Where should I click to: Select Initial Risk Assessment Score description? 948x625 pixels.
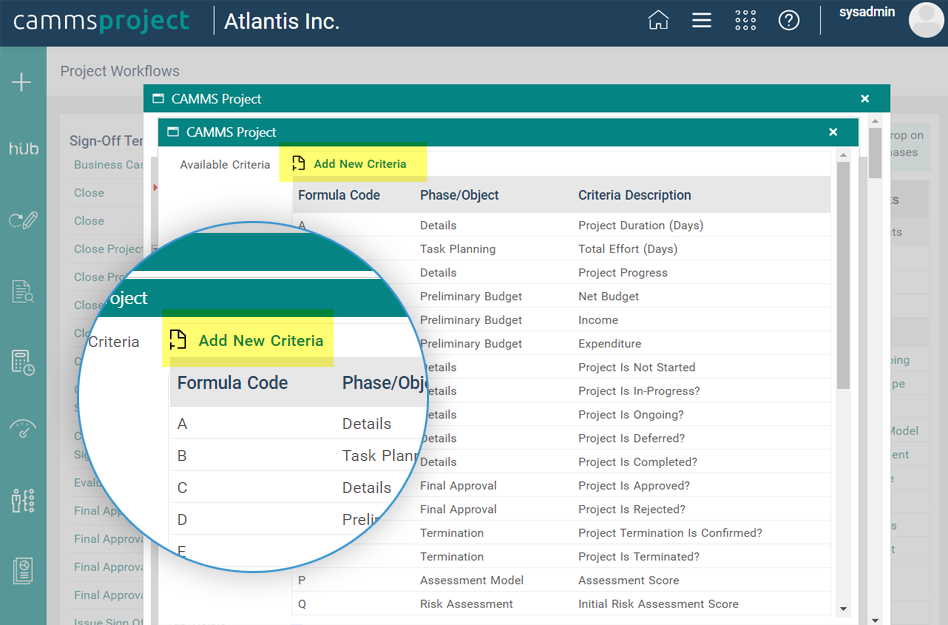658,604
